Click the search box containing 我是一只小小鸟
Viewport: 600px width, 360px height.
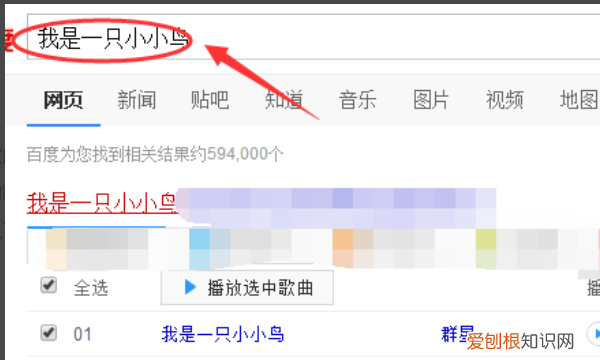click(x=313, y=37)
